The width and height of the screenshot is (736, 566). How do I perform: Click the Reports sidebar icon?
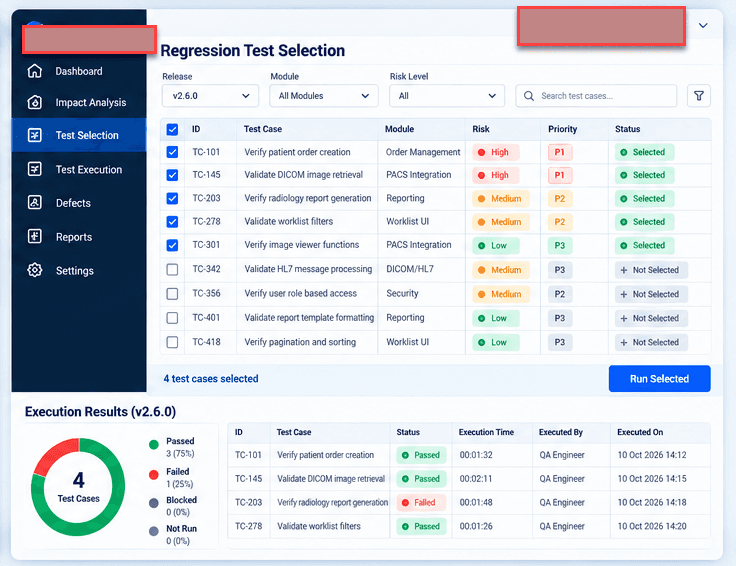(x=35, y=236)
